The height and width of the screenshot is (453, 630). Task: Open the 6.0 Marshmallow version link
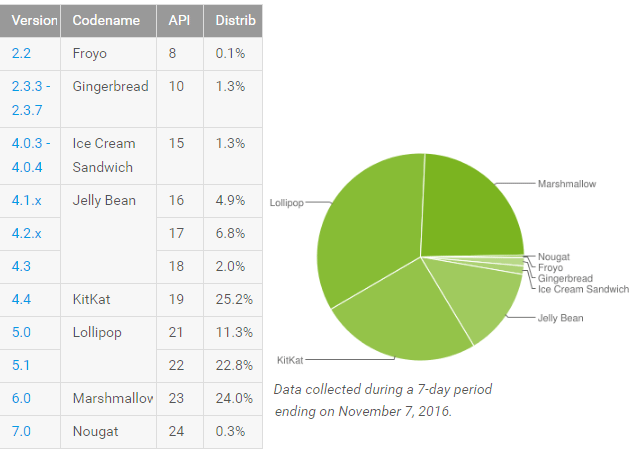pyautogui.click(x=20, y=398)
